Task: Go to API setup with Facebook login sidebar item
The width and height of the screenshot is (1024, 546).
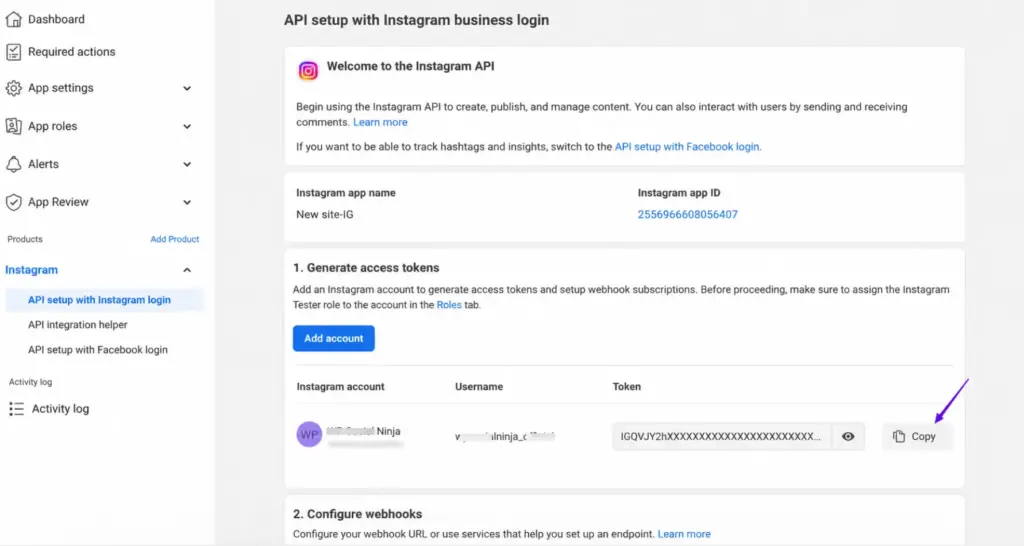Action: (97, 349)
